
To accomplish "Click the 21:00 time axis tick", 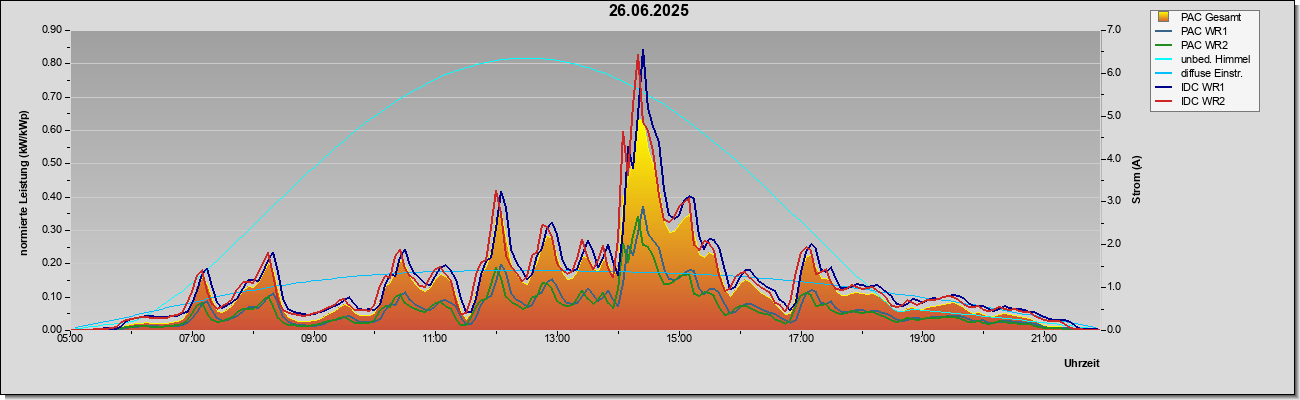I will pos(1043,340).
